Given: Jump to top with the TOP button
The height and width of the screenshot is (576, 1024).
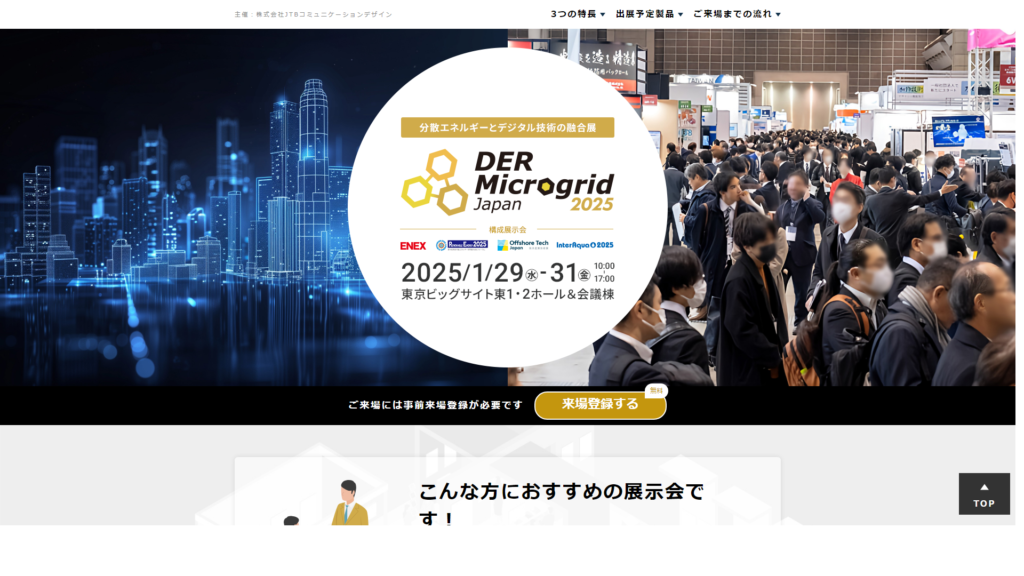Looking at the screenshot, I should tap(984, 494).
